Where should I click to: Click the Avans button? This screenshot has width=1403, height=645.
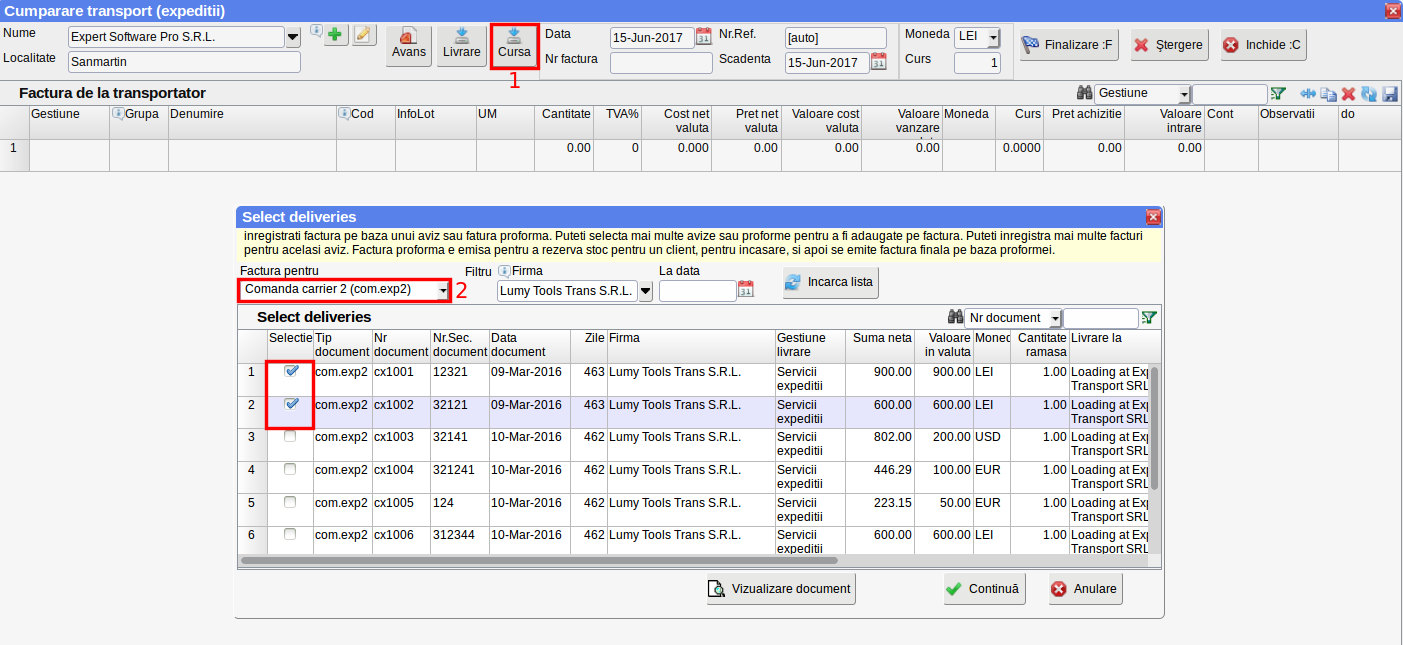(x=409, y=46)
